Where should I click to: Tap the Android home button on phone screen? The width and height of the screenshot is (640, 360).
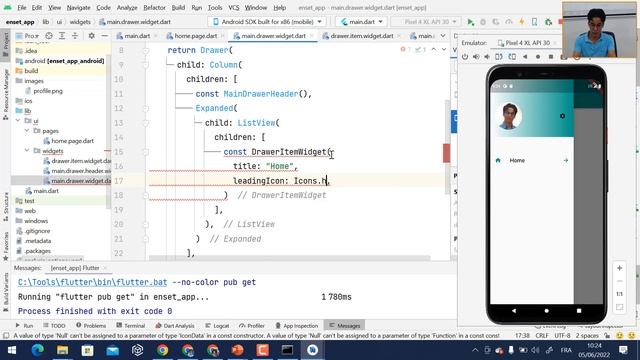pos(547,311)
